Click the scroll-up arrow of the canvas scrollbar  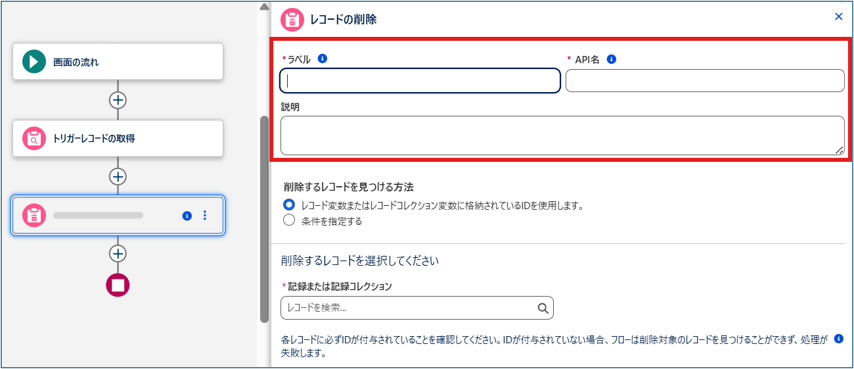click(264, 6)
